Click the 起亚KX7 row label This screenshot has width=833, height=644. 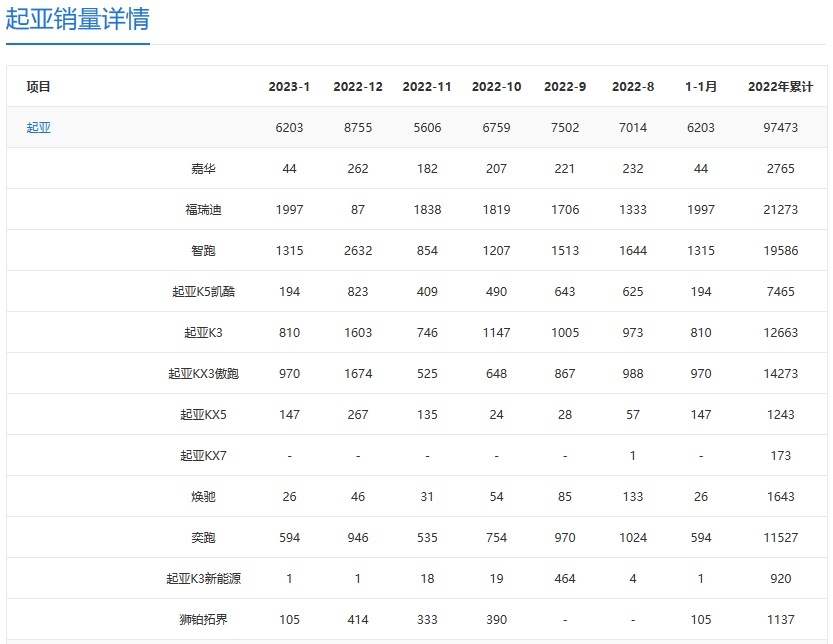point(203,455)
